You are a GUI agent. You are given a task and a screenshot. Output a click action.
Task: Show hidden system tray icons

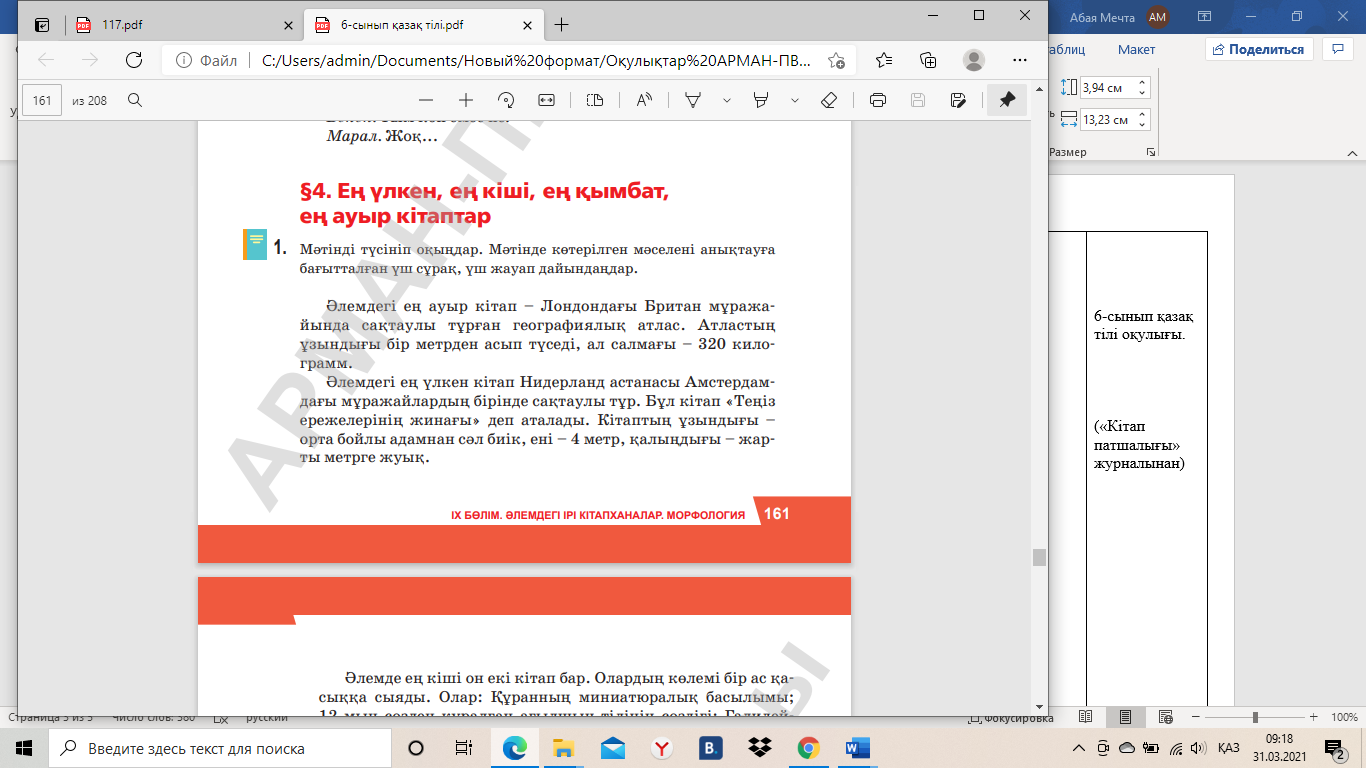(1078, 748)
